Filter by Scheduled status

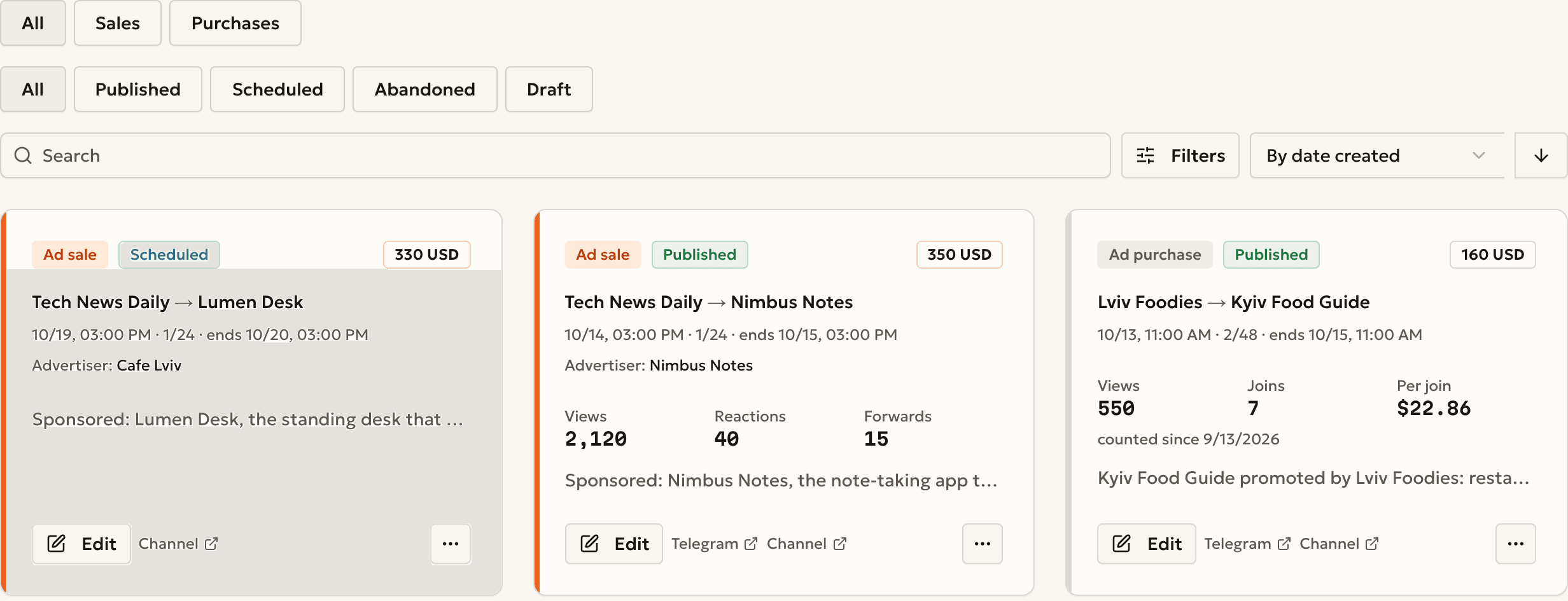pos(277,89)
